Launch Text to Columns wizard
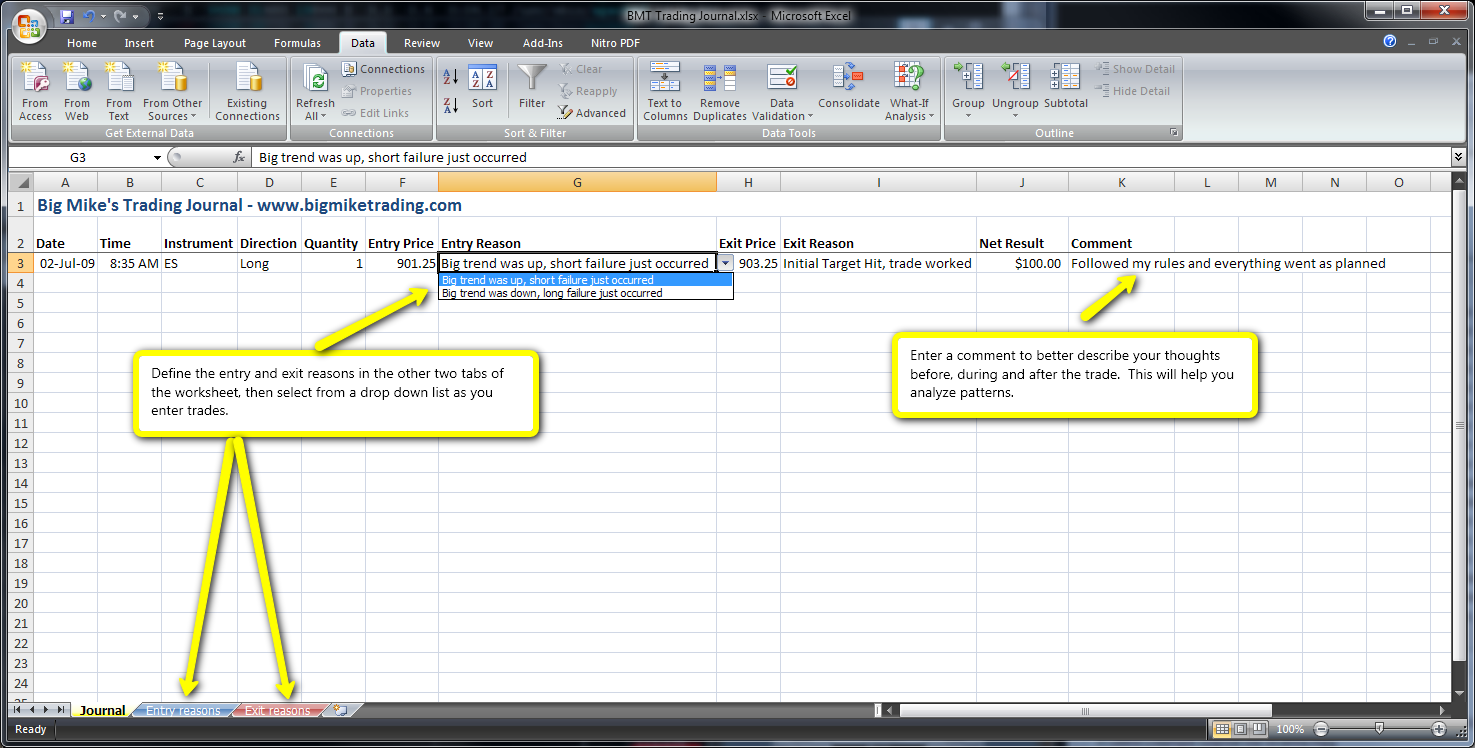The image size is (1475, 748). pyautogui.click(x=665, y=92)
